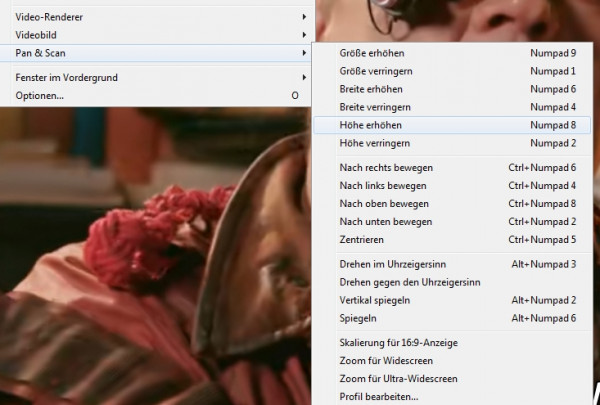
Task: Open the Video-Renderer submenu
Action: [x=157, y=17]
